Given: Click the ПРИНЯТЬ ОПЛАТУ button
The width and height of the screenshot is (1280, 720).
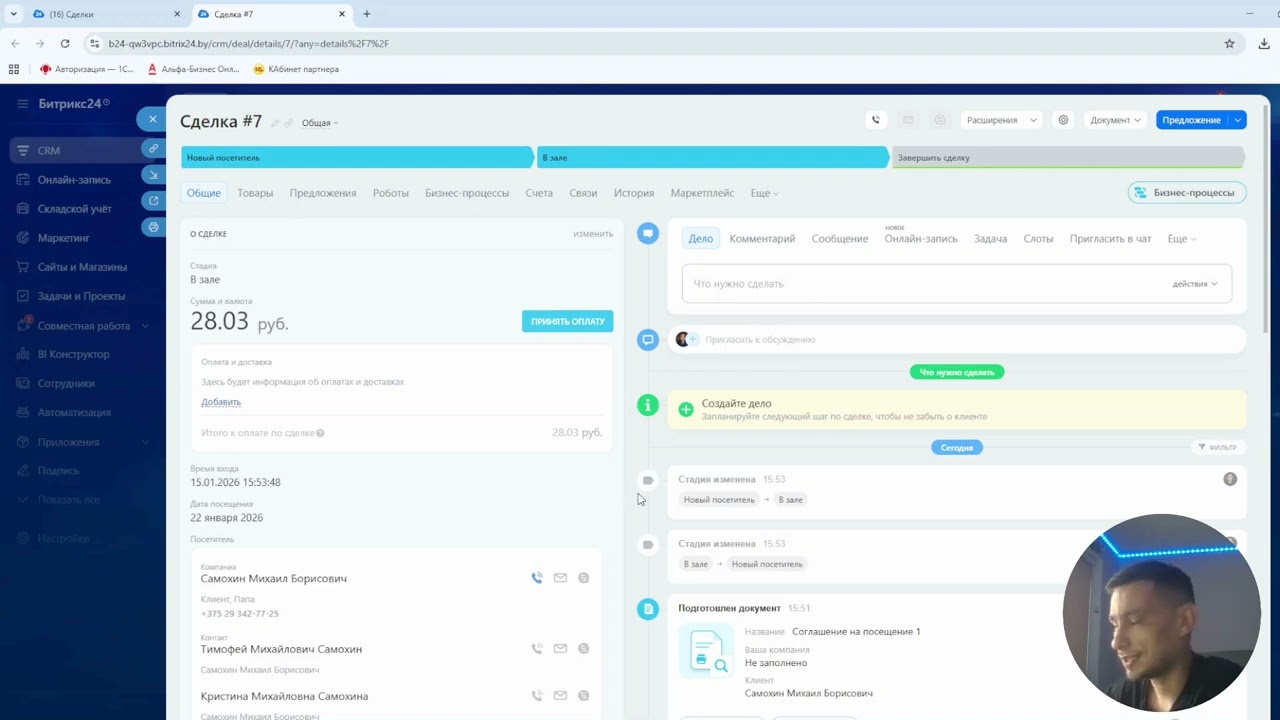Looking at the screenshot, I should click(x=567, y=321).
